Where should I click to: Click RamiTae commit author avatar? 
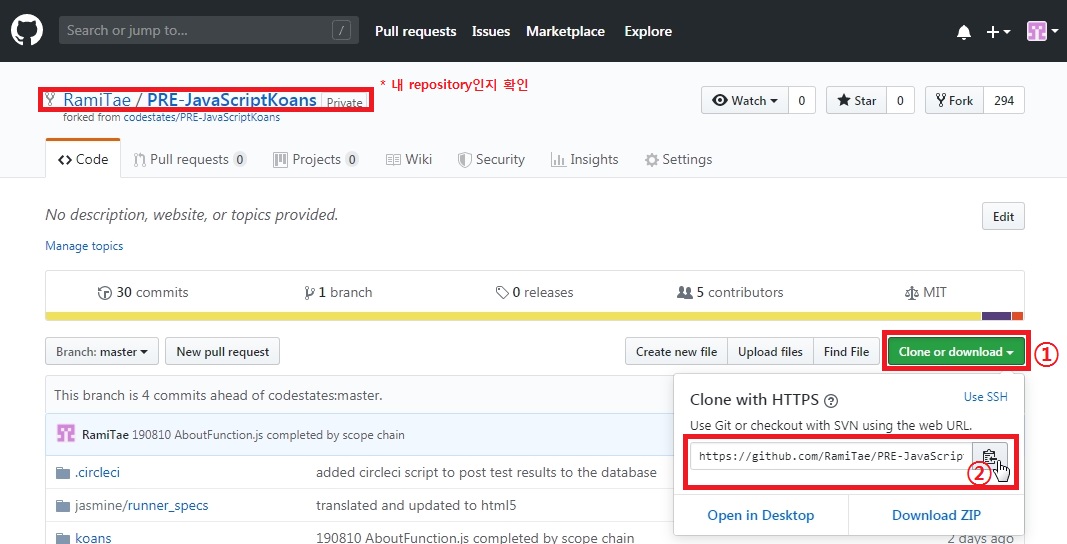65,434
